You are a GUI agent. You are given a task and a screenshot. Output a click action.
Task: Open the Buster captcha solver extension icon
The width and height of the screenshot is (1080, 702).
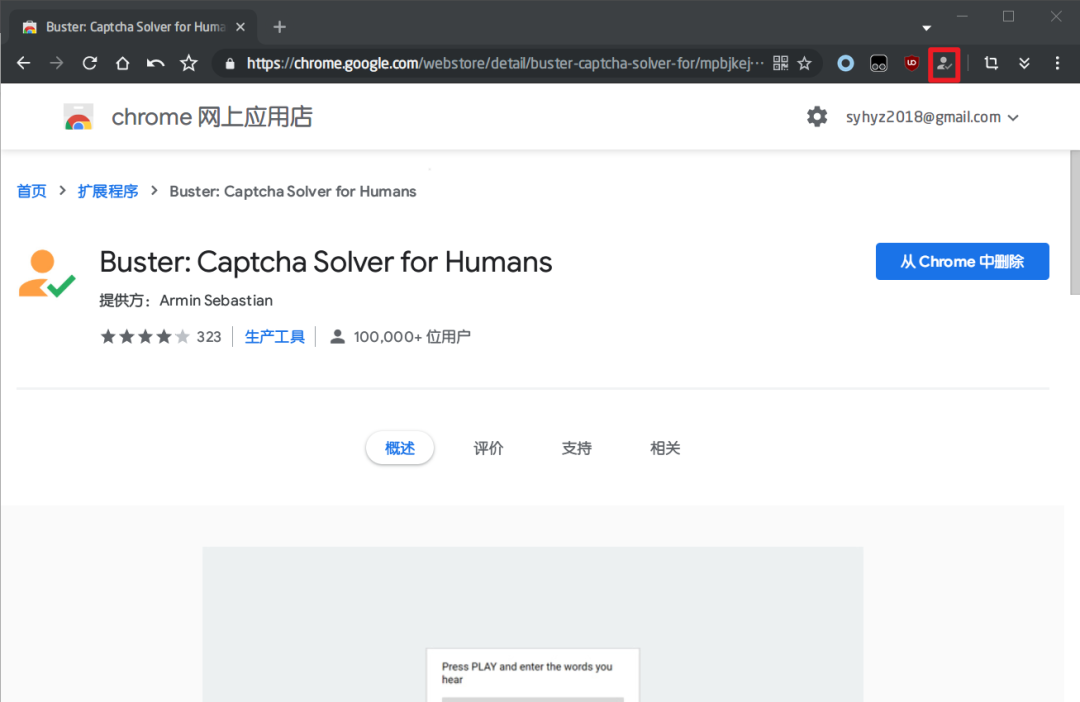coord(944,64)
